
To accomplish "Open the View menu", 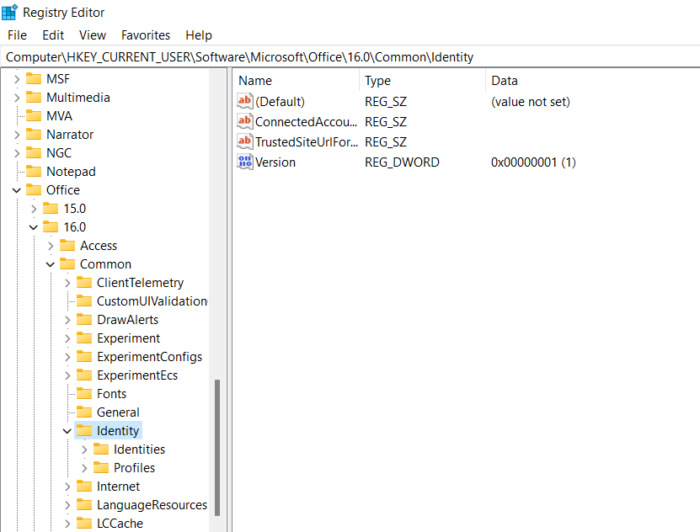I will 92,35.
